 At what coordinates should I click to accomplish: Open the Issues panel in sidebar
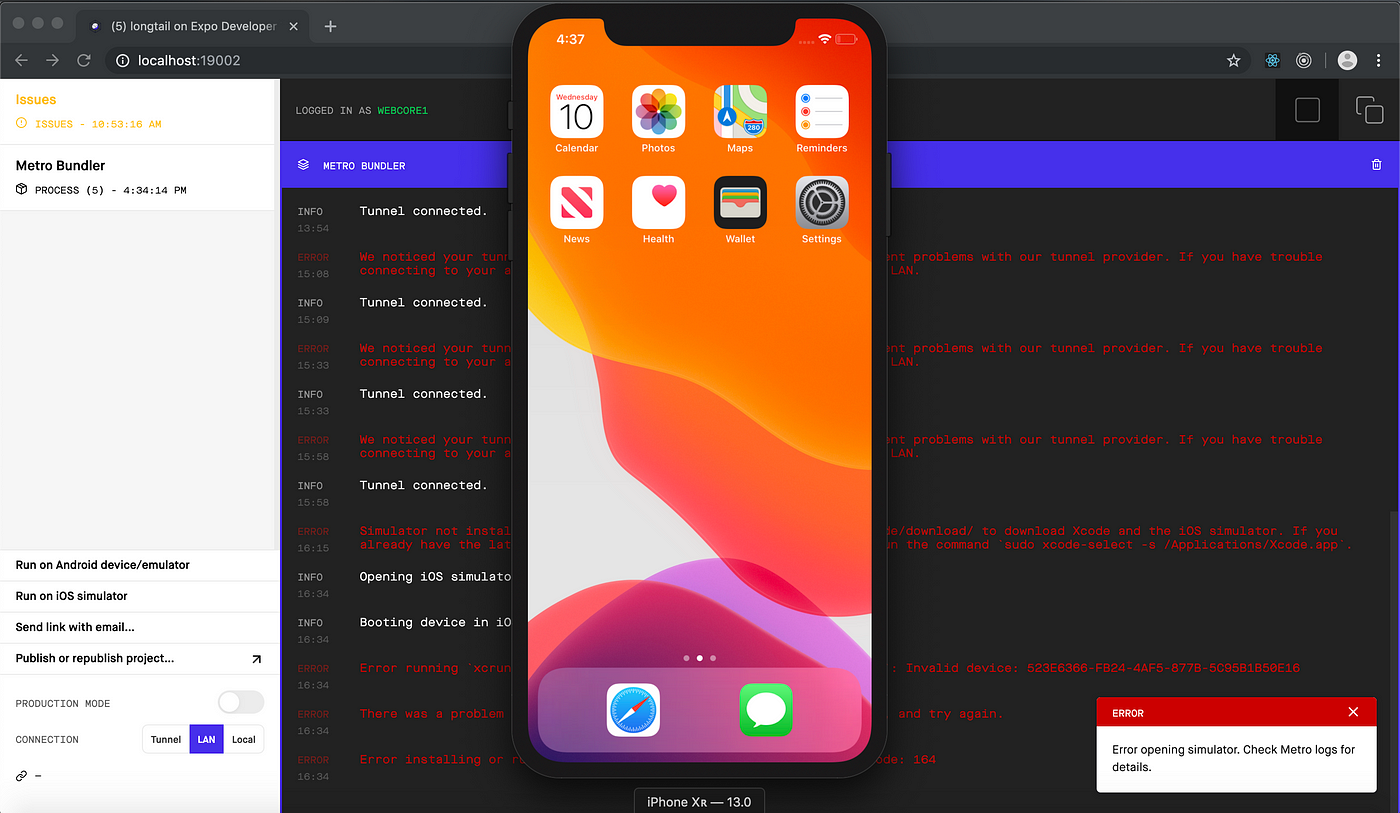click(137, 111)
